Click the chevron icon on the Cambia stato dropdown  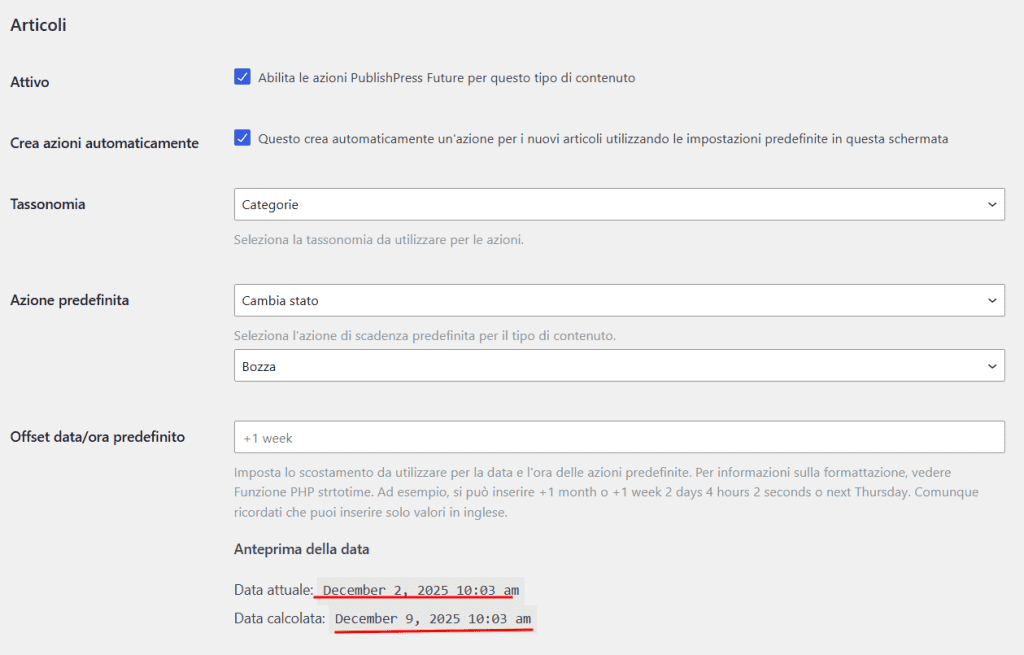pyautogui.click(x=992, y=300)
